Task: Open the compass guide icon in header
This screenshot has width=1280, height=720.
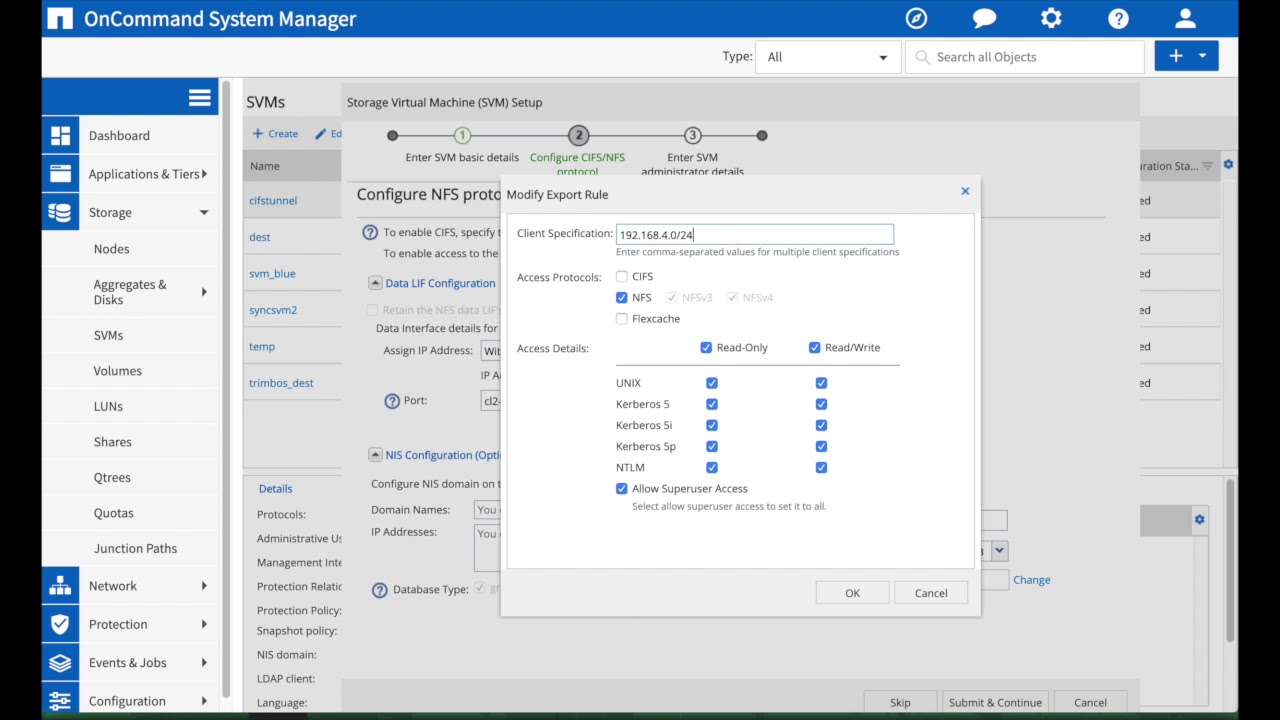Action: point(916,18)
